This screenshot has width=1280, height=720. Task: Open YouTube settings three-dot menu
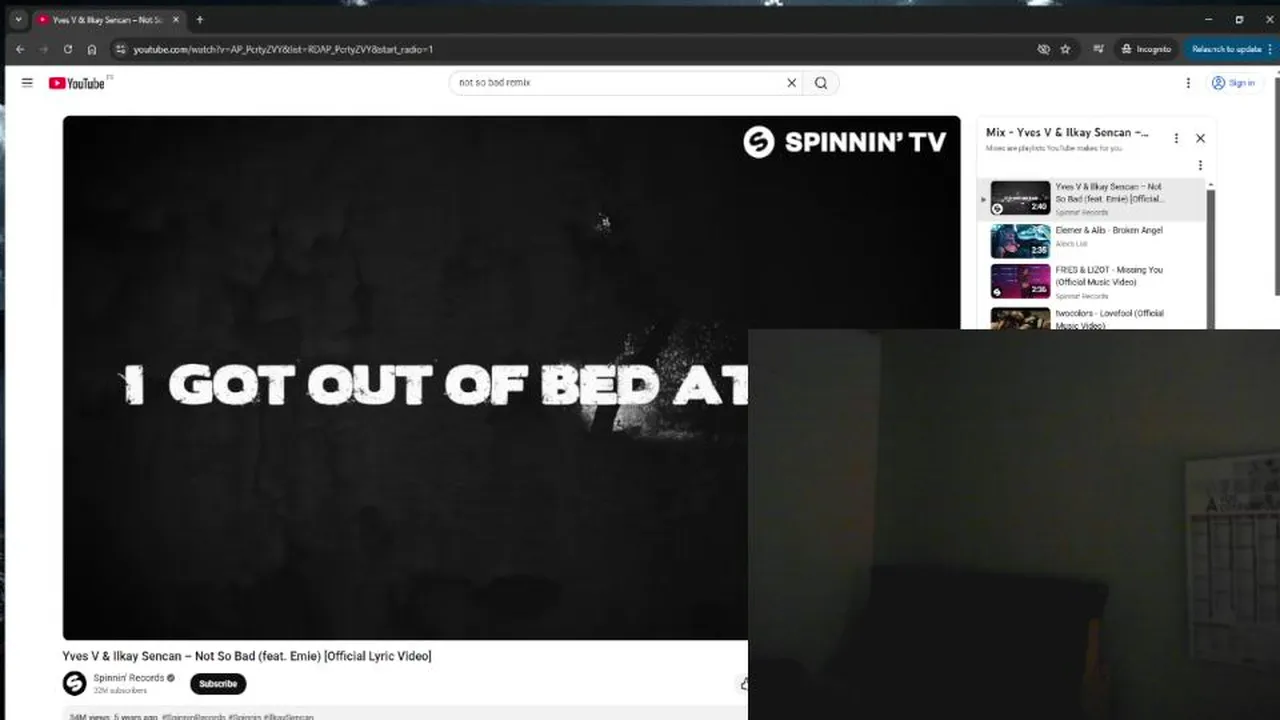(x=1188, y=83)
